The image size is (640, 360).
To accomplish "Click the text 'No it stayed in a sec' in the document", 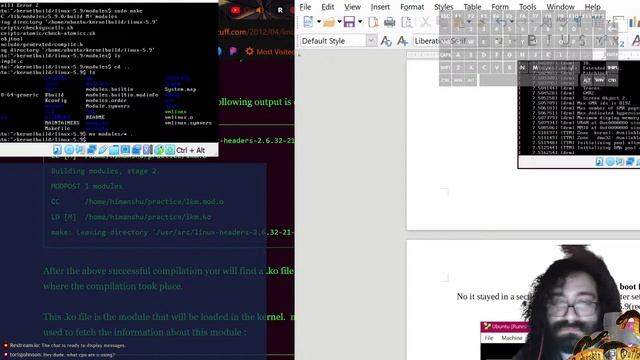I will [x=493, y=297].
